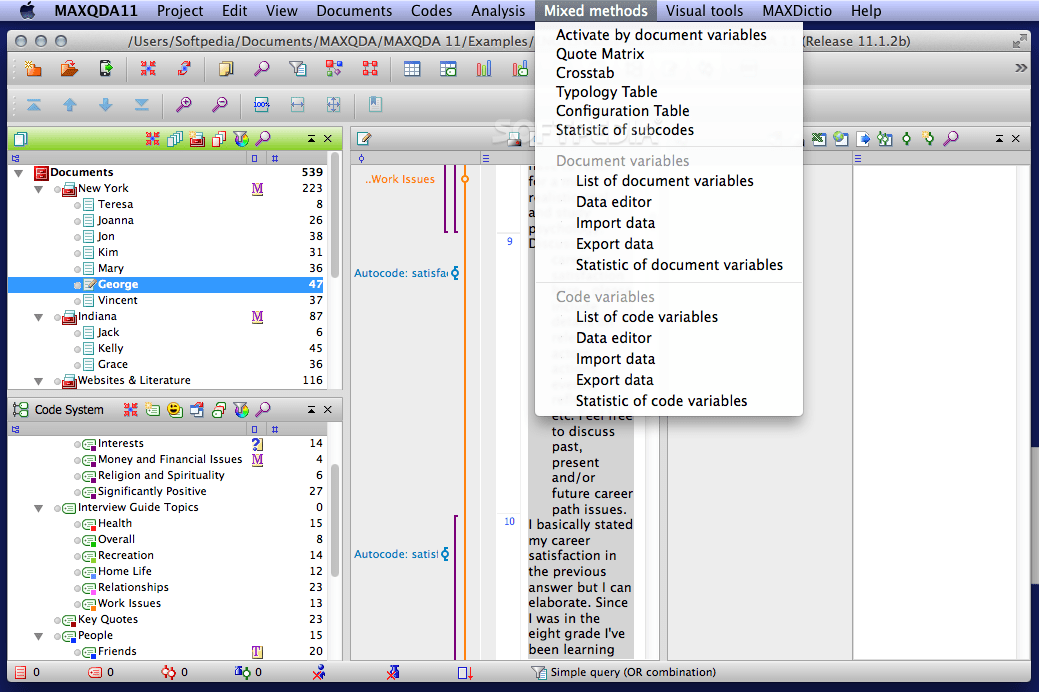
Task: Click the HTML globe export icon in Retrieved Segments
Action: point(841,139)
